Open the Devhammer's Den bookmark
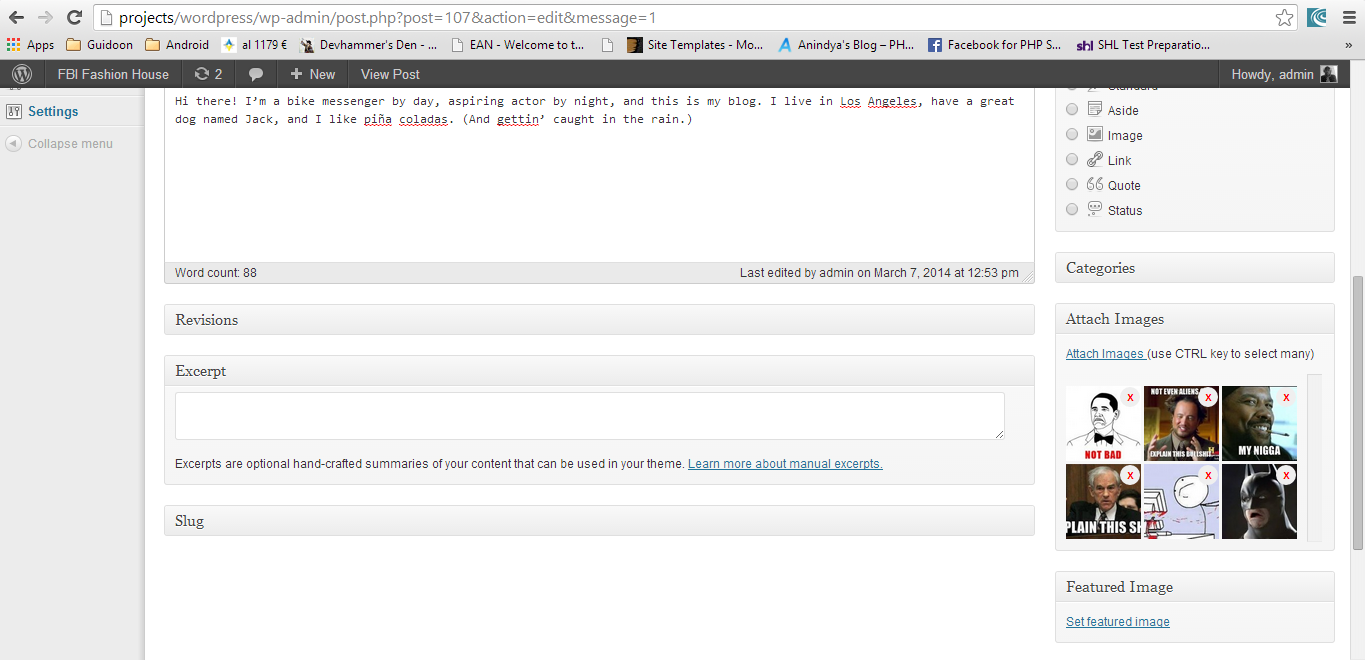This screenshot has height=660, width=1365. pos(368,45)
